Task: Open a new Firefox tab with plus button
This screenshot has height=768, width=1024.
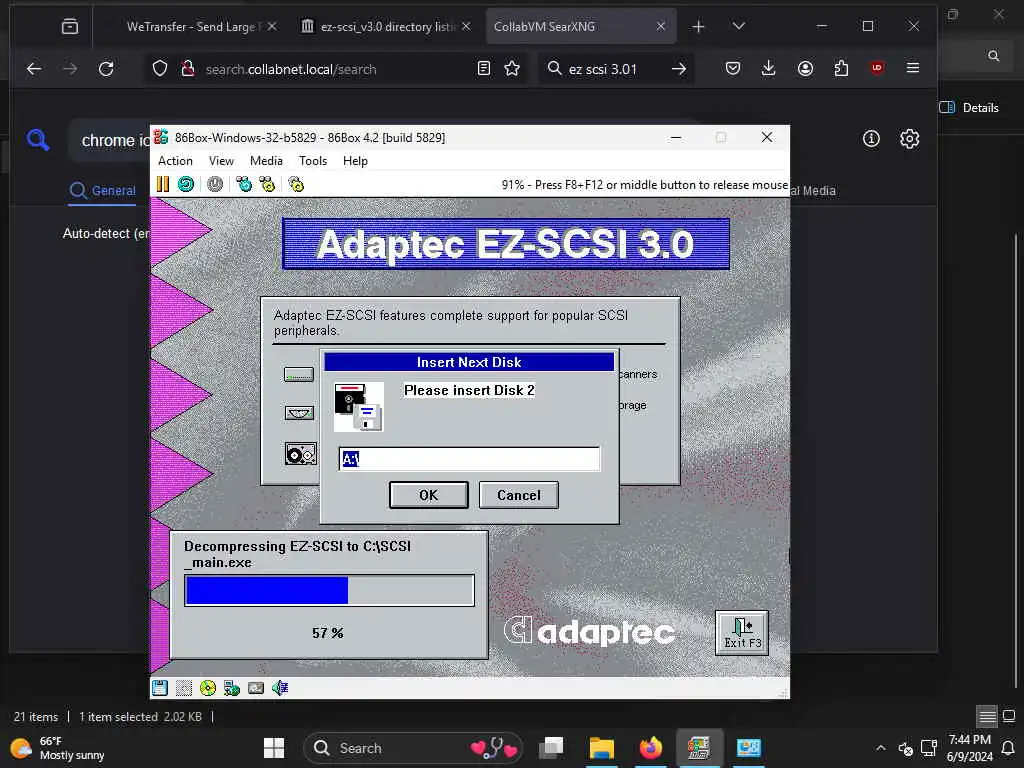Action: [x=698, y=26]
